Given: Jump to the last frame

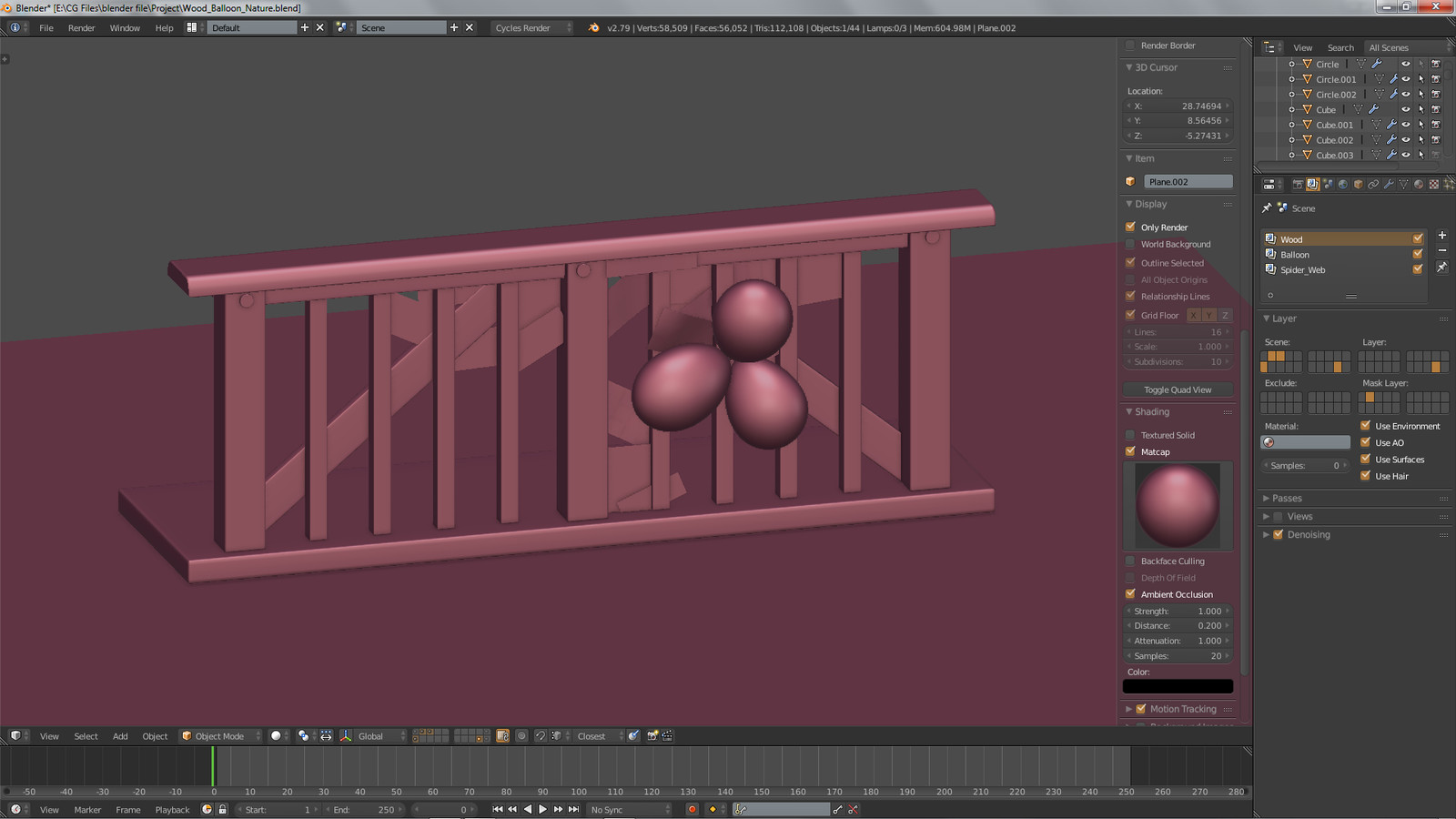Looking at the screenshot, I should click(573, 809).
